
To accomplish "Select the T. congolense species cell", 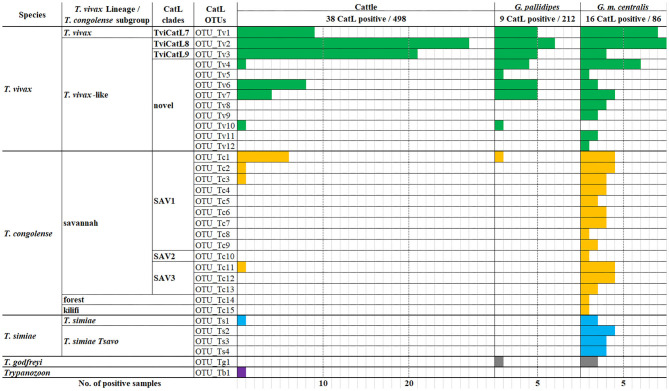I will tap(28, 234).
